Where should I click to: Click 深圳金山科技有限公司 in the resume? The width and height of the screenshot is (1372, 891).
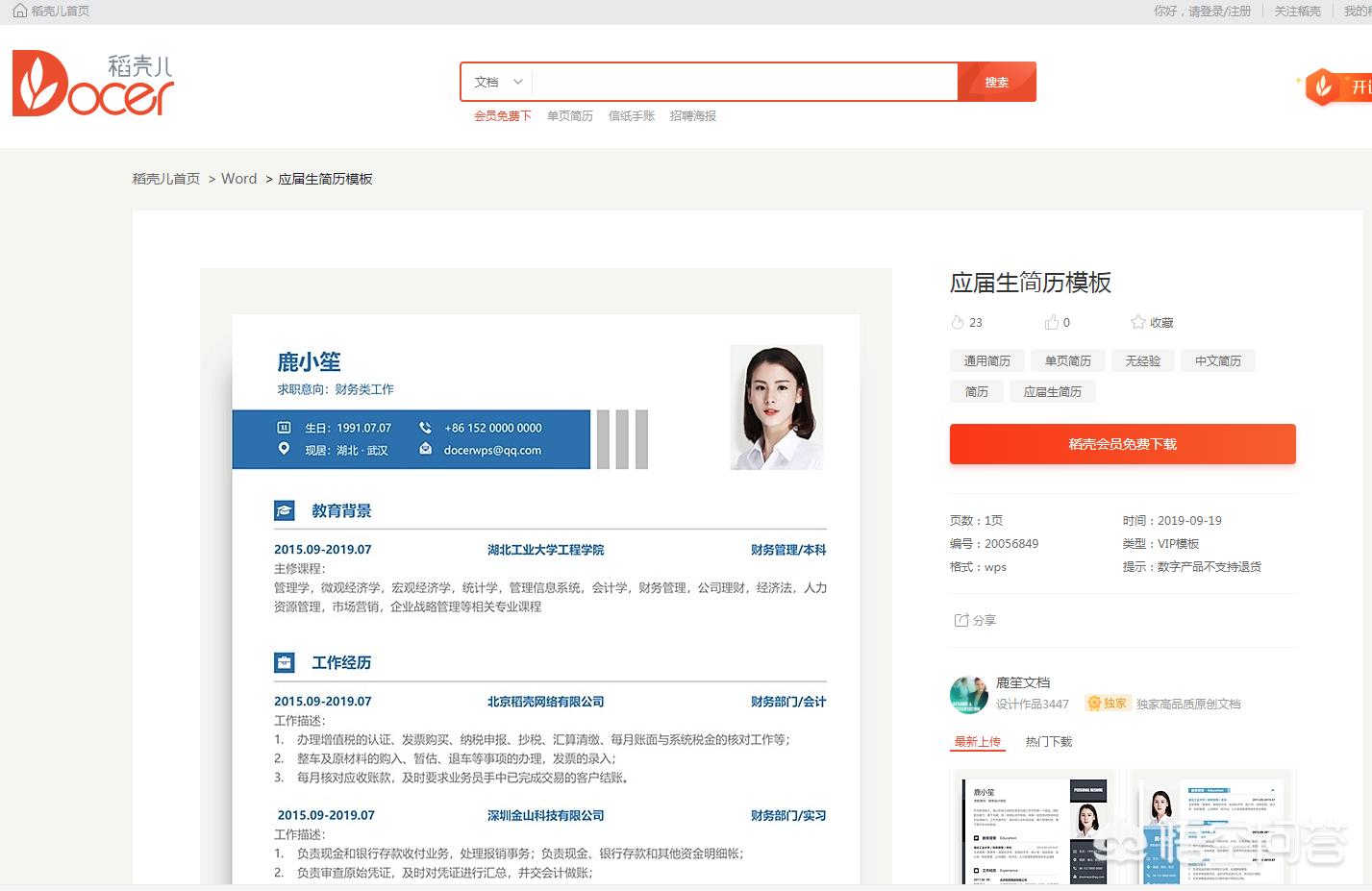coord(546,815)
